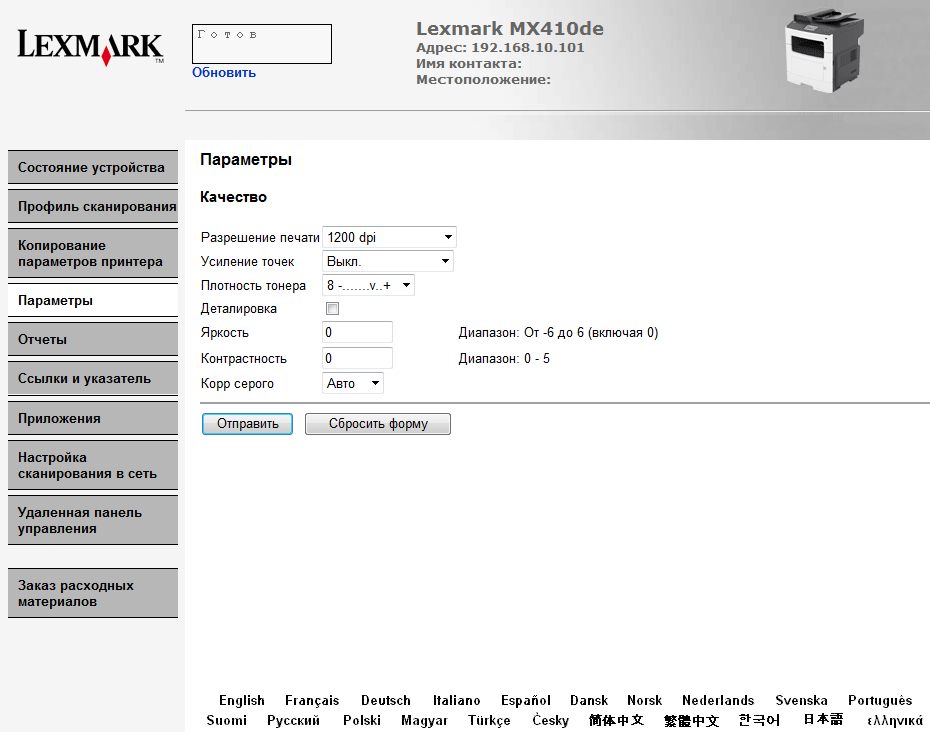Open the Корр серого dropdown
The width and height of the screenshot is (930, 732).
pos(353,383)
